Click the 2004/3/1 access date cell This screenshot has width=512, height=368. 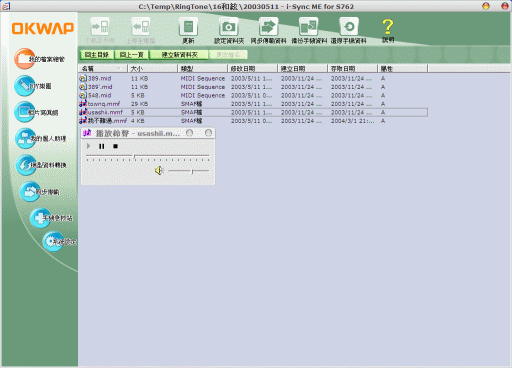click(x=352, y=121)
